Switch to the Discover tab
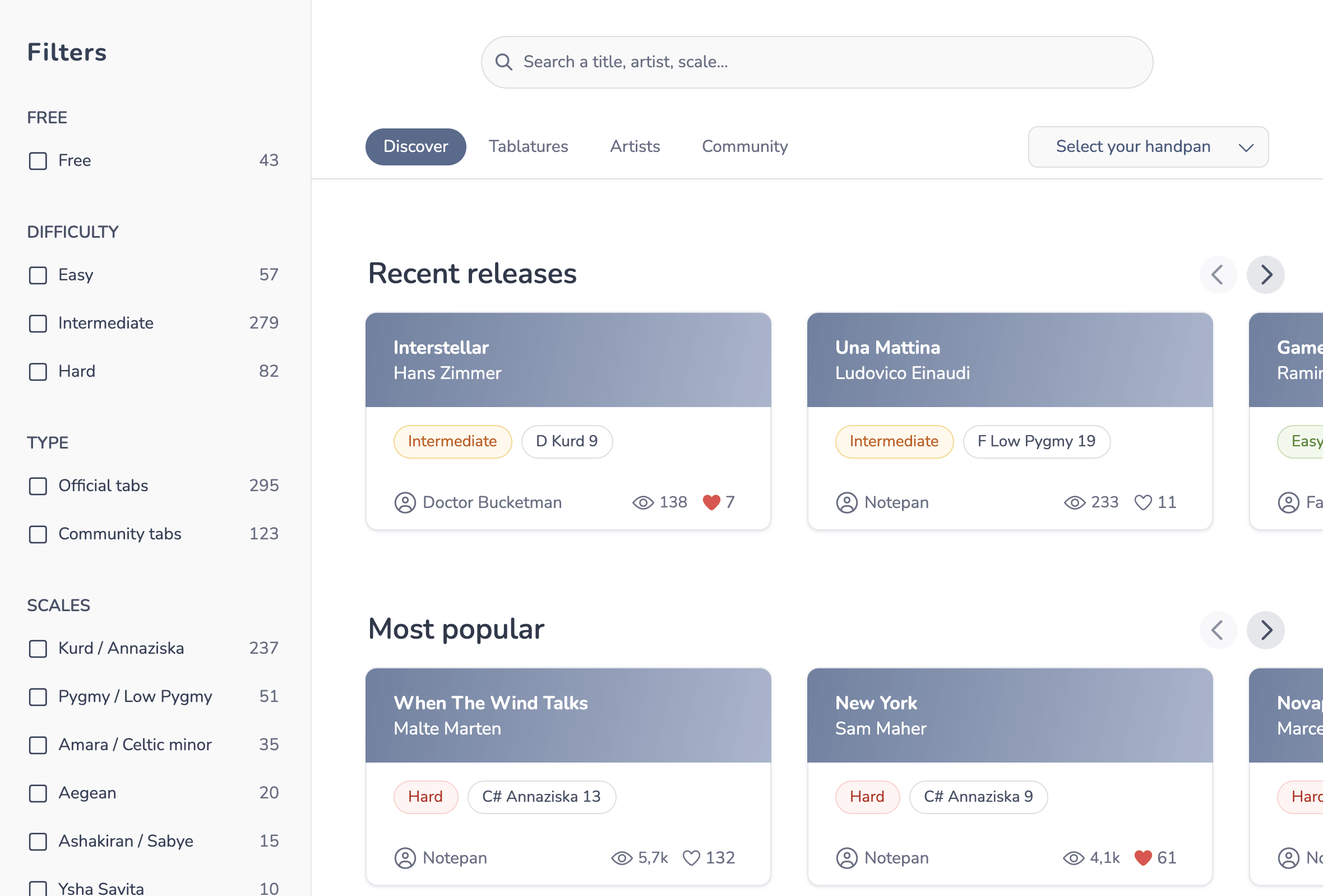1323x896 pixels. point(415,147)
